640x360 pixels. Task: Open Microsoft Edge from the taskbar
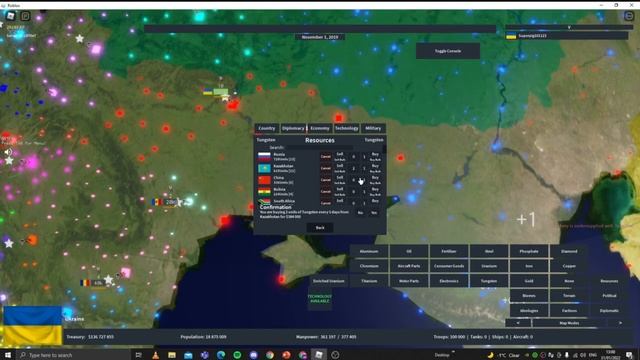tap(221, 355)
